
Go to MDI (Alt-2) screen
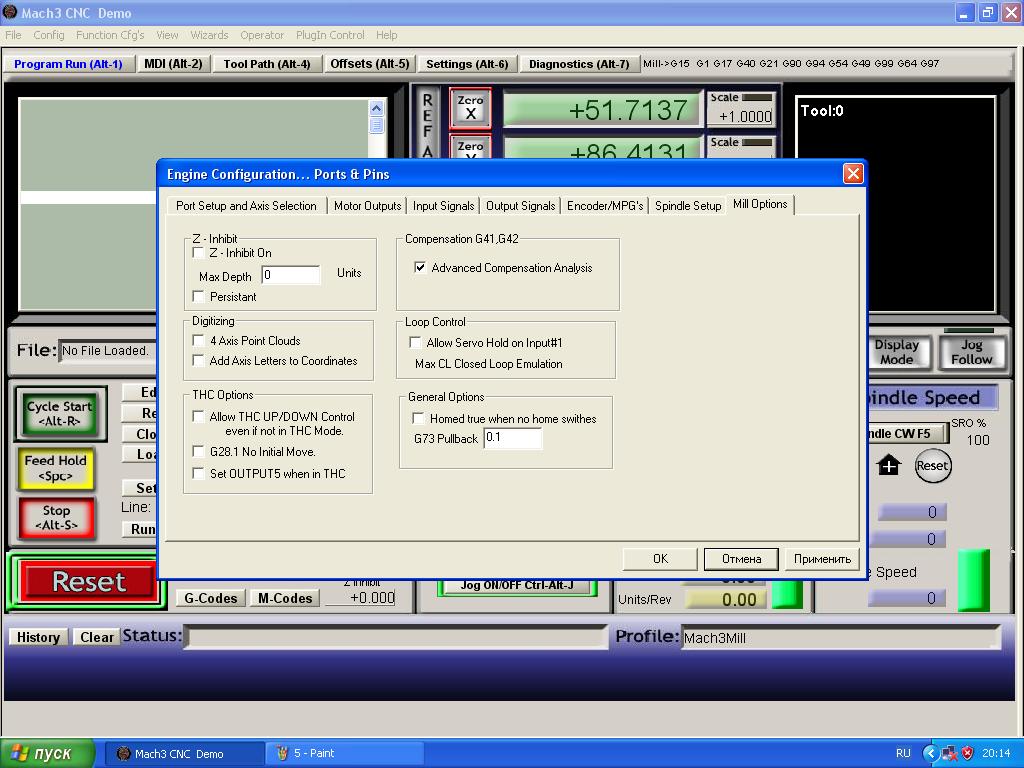point(173,63)
